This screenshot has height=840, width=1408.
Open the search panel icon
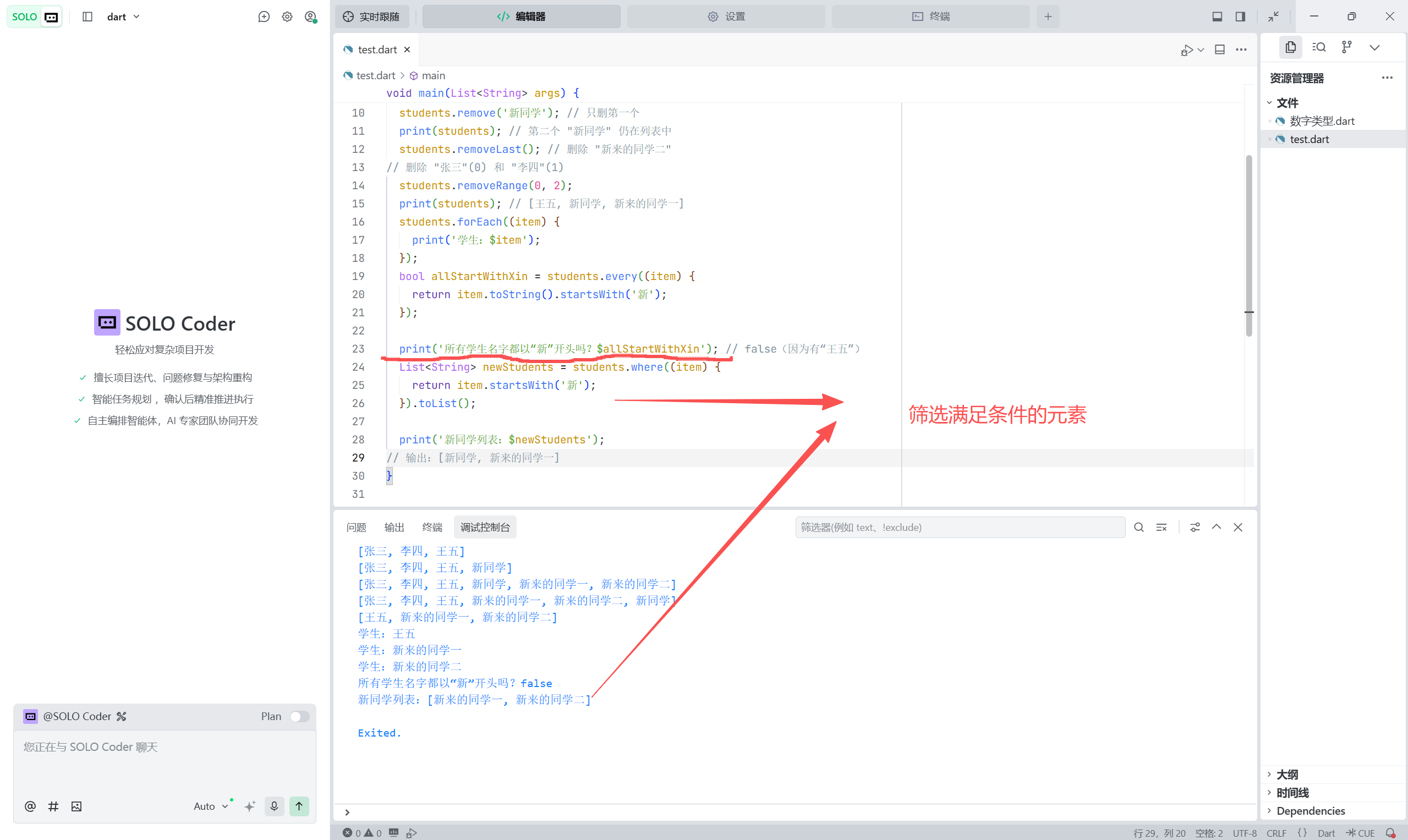[x=1318, y=47]
